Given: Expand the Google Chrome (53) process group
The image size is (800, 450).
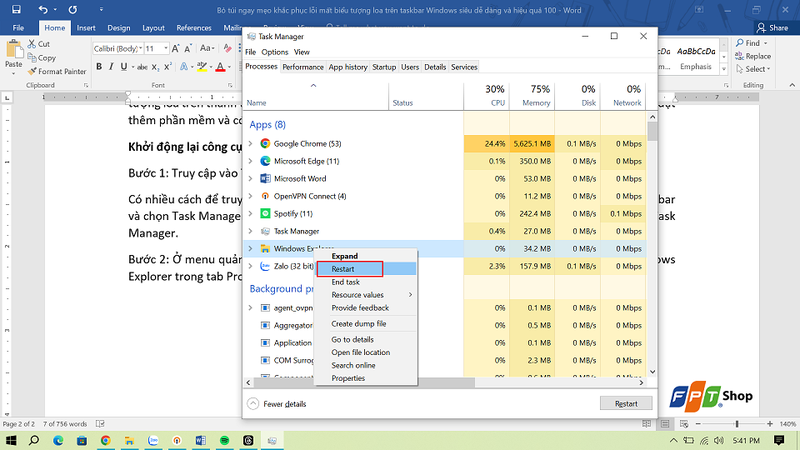Looking at the screenshot, I should pyautogui.click(x=251, y=143).
